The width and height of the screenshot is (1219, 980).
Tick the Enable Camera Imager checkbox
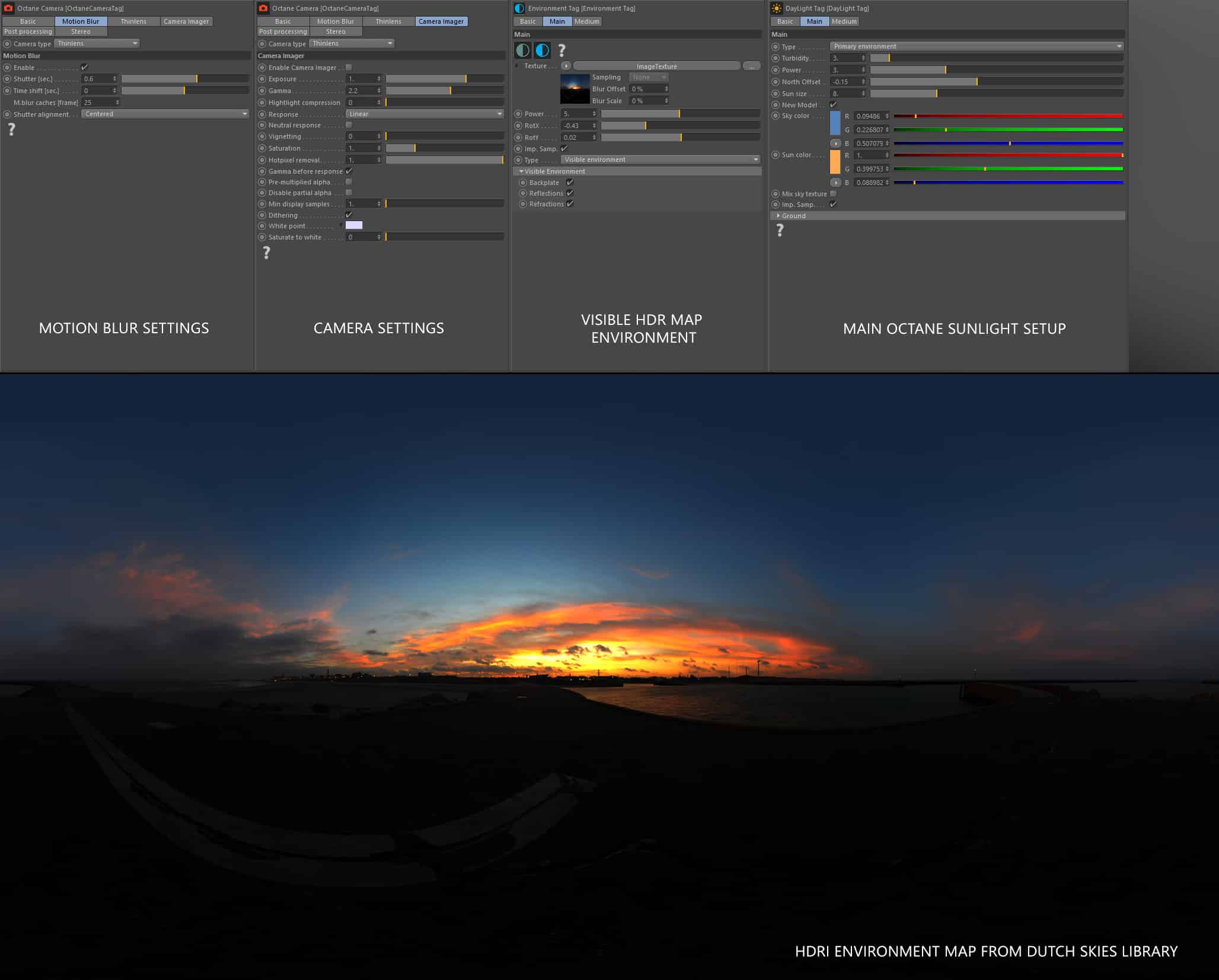click(349, 67)
